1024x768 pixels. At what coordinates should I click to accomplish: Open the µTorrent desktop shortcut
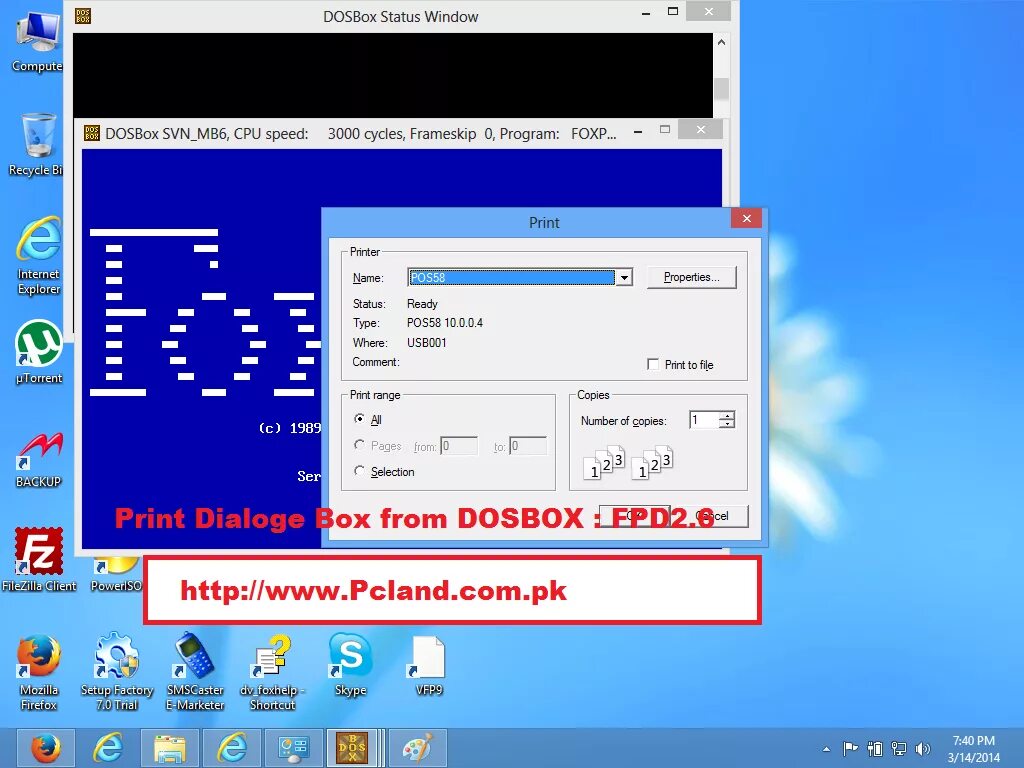point(39,351)
